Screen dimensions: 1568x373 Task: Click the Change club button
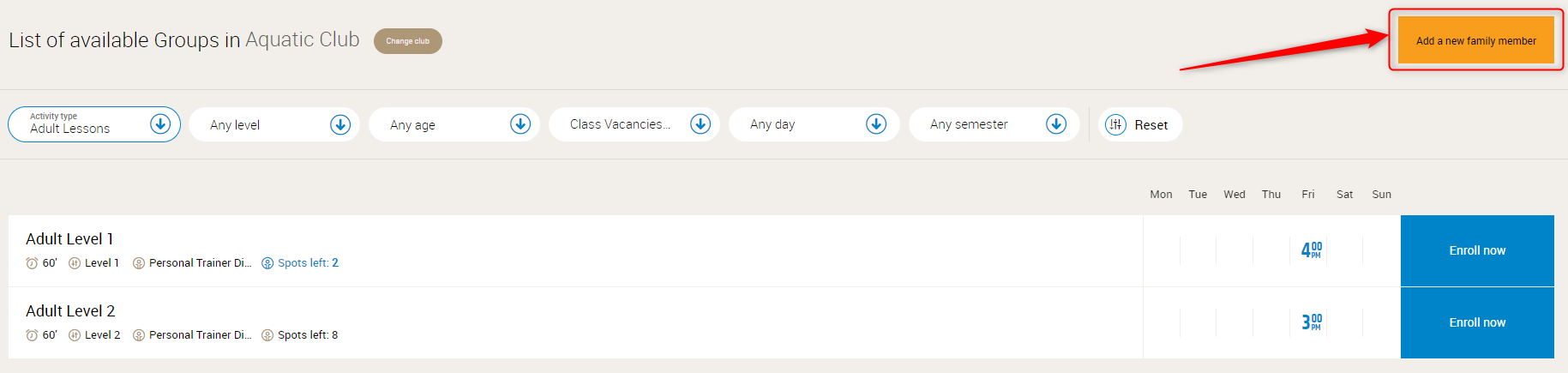click(x=408, y=41)
